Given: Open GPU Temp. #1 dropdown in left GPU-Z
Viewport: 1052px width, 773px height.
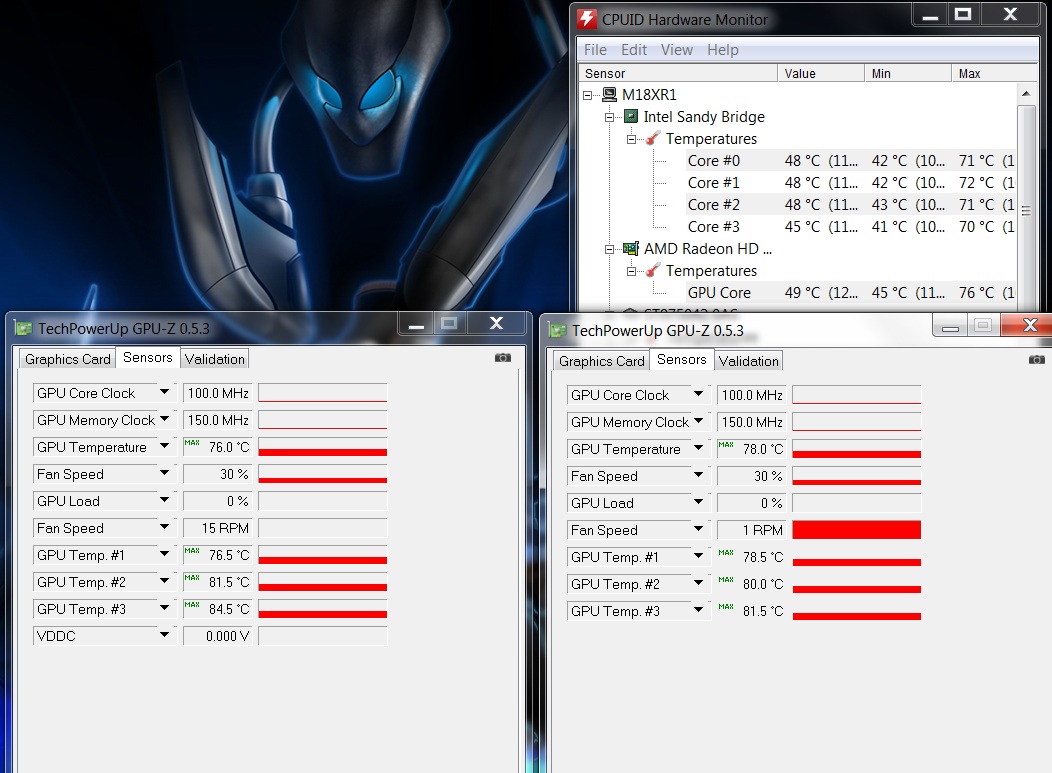Looking at the screenshot, I should tap(164, 554).
